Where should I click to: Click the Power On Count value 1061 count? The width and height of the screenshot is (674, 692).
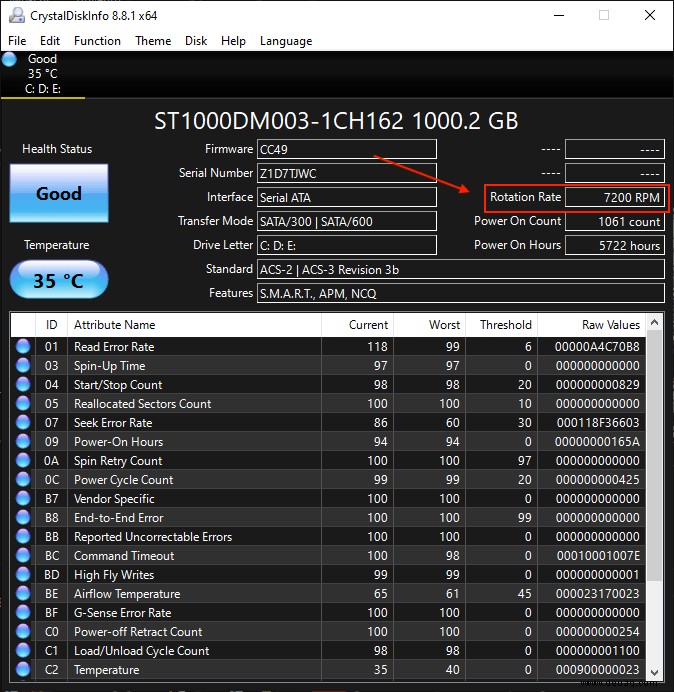pos(614,221)
